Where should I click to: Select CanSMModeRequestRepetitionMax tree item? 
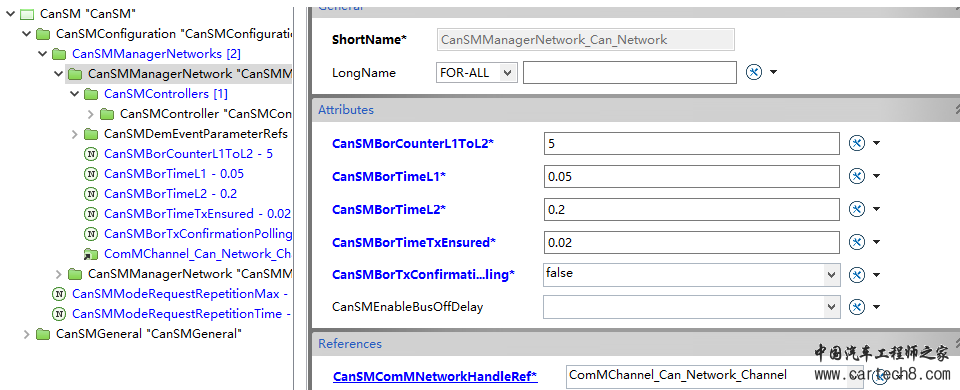pyautogui.click(x=180, y=294)
